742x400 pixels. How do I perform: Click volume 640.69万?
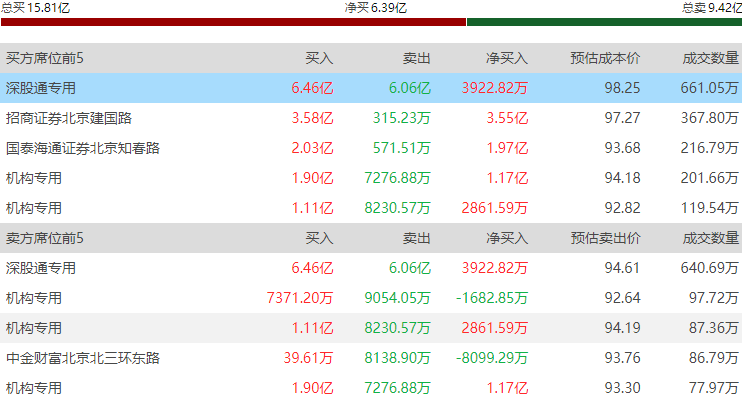click(x=709, y=268)
